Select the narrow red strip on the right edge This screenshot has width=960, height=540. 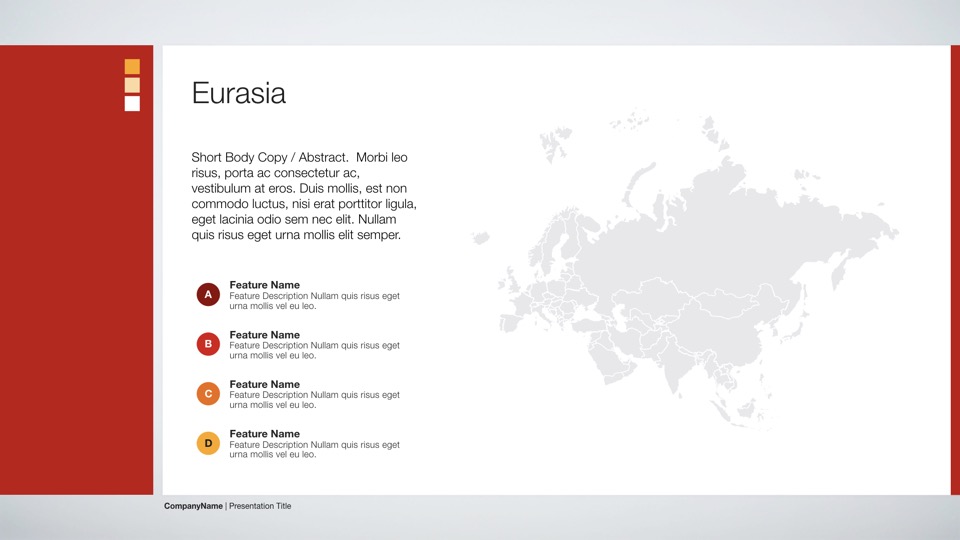[x=955, y=270]
